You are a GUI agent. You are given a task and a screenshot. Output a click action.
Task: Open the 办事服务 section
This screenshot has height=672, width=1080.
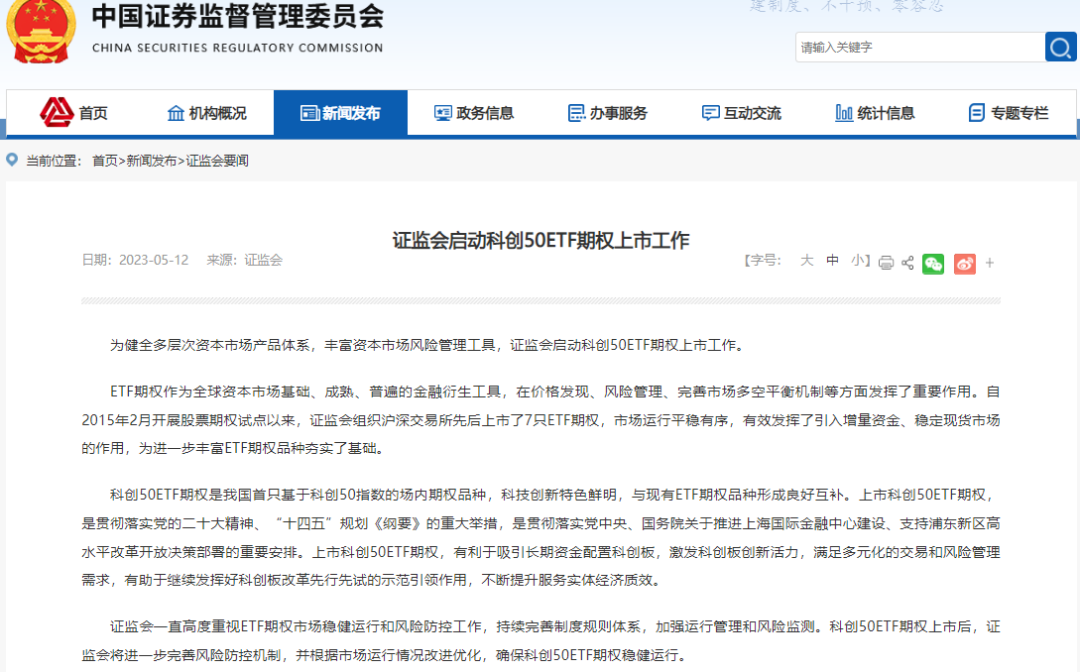[608, 112]
